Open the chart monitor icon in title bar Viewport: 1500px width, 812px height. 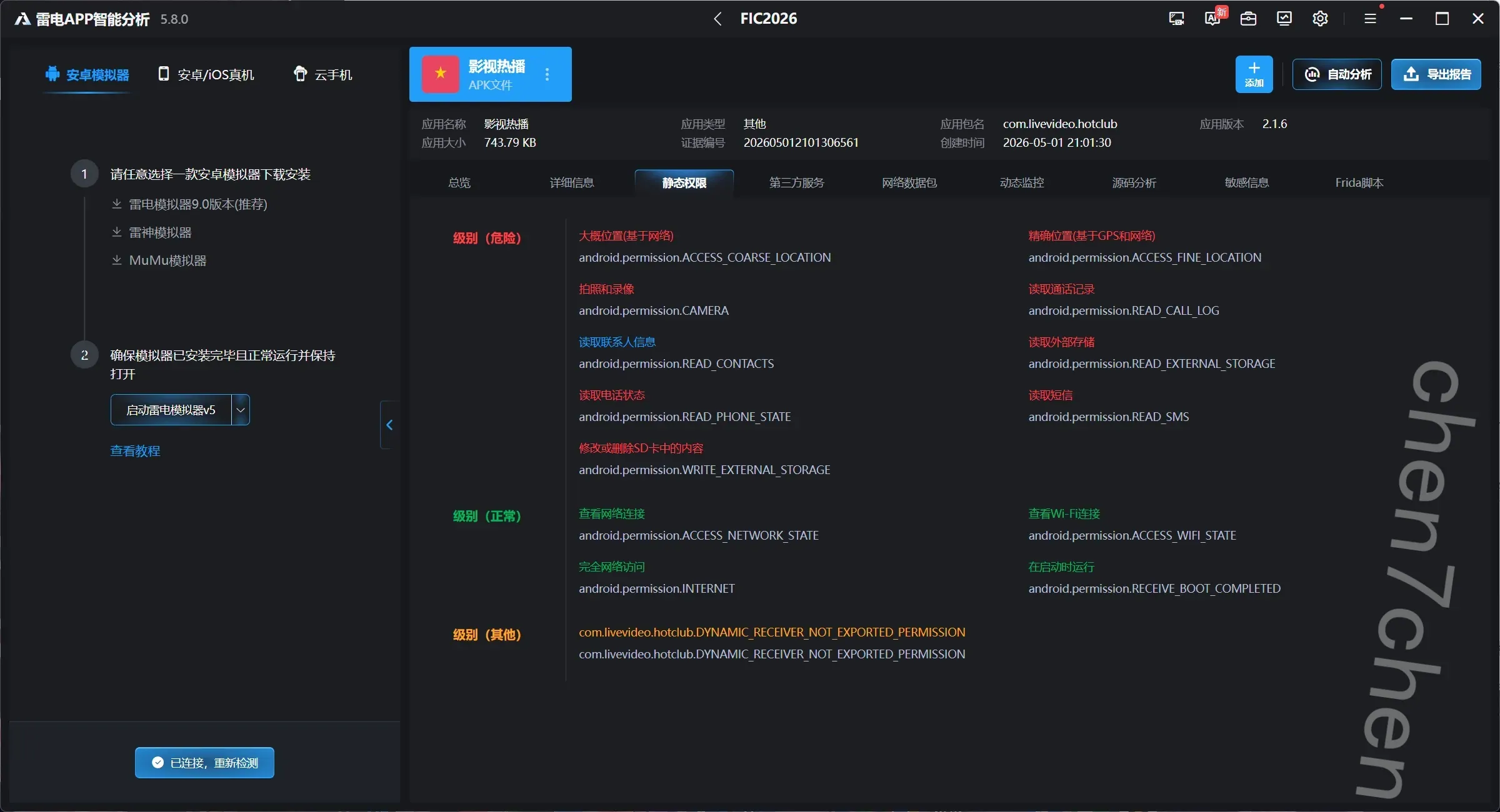pyautogui.click(x=1284, y=19)
